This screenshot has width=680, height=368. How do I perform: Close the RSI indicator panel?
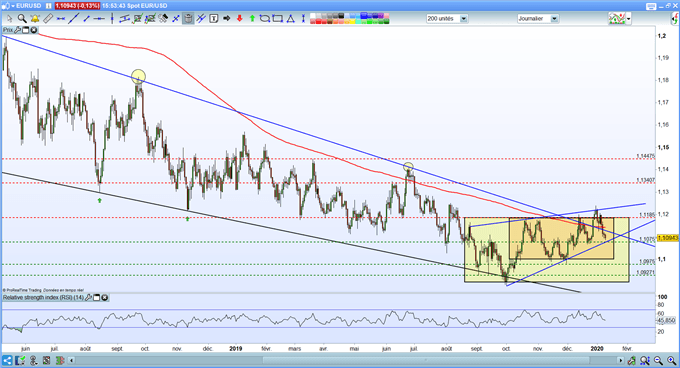pyautogui.click(x=105, y=298)
